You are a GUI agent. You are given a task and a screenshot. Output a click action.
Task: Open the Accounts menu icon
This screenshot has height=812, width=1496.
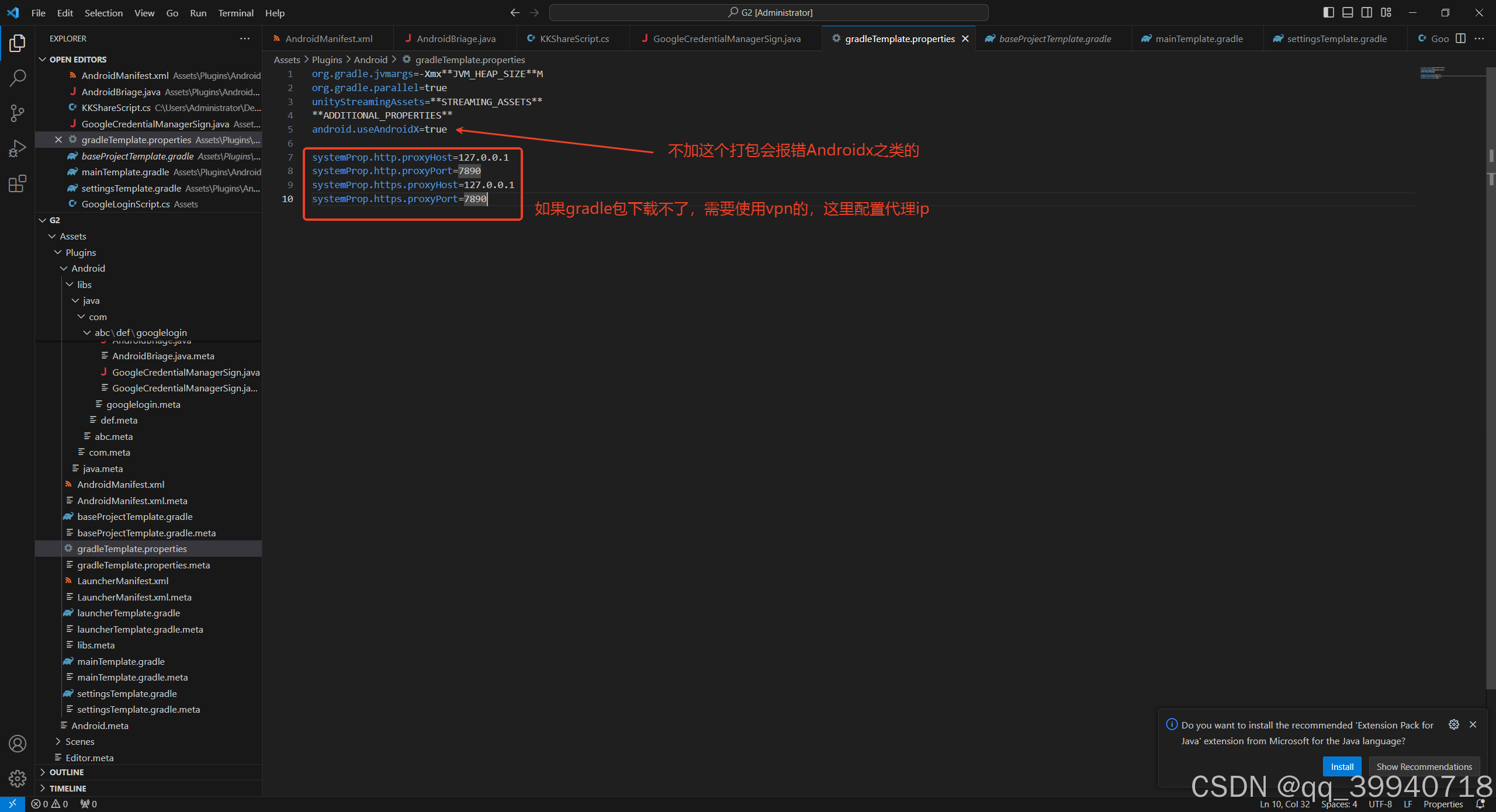coord(18,744)
